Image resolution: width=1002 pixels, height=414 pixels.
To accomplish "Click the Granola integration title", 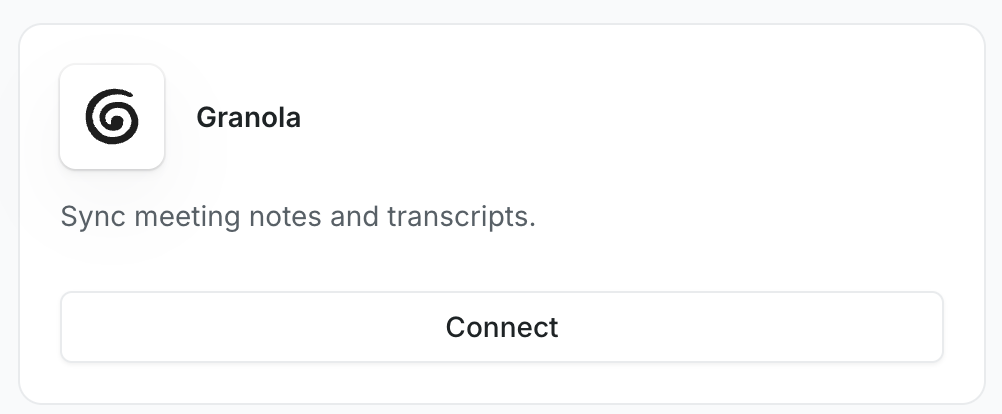I will 248,118.
